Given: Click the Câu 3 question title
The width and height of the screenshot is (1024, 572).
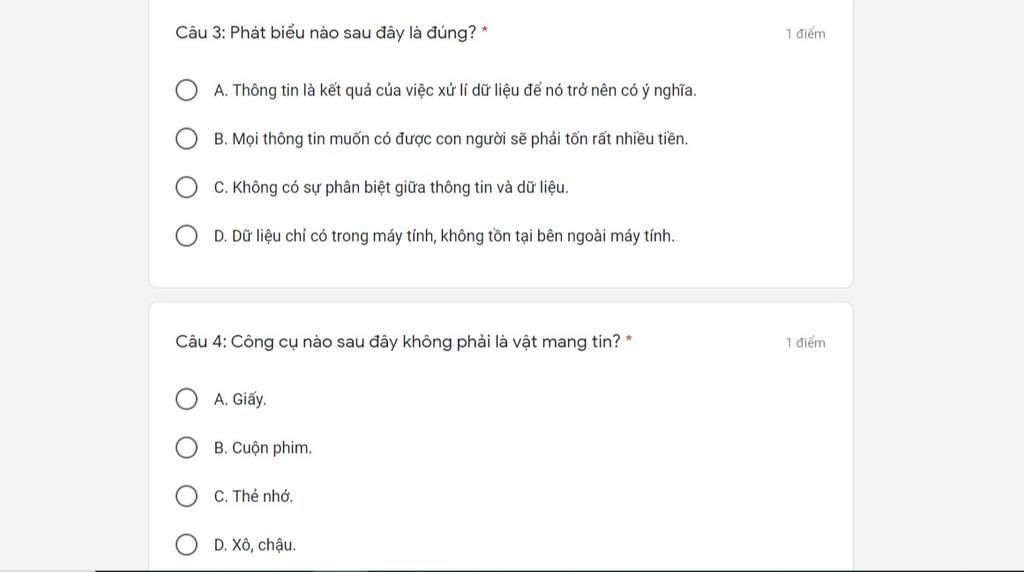Looking at the screenshot, I should click(326, 33).
